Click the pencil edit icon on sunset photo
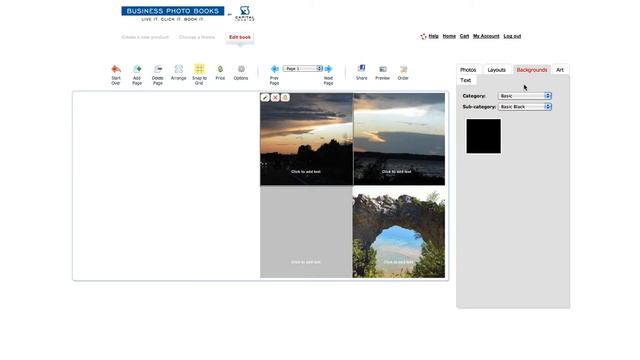Screen dimensions: 640x360 (265, 98)
